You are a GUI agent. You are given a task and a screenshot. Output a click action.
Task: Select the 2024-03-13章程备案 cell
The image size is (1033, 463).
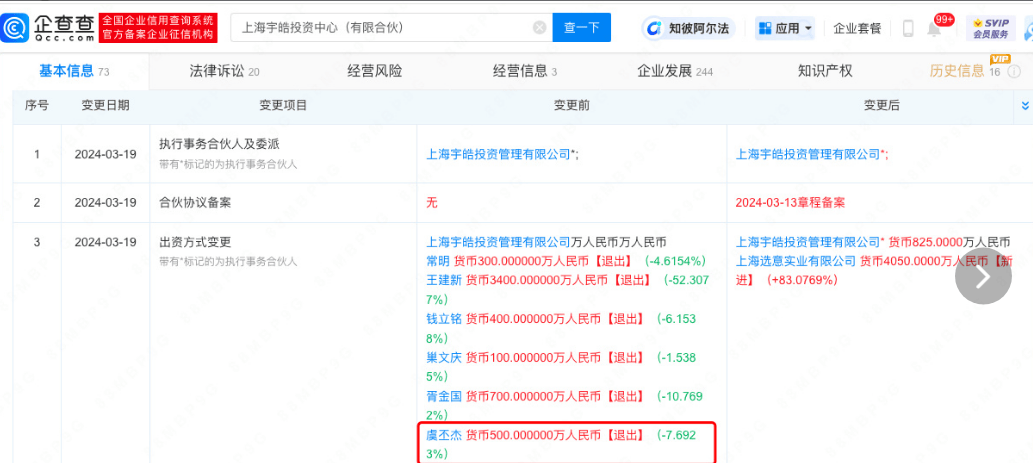[x=790, y=203]
